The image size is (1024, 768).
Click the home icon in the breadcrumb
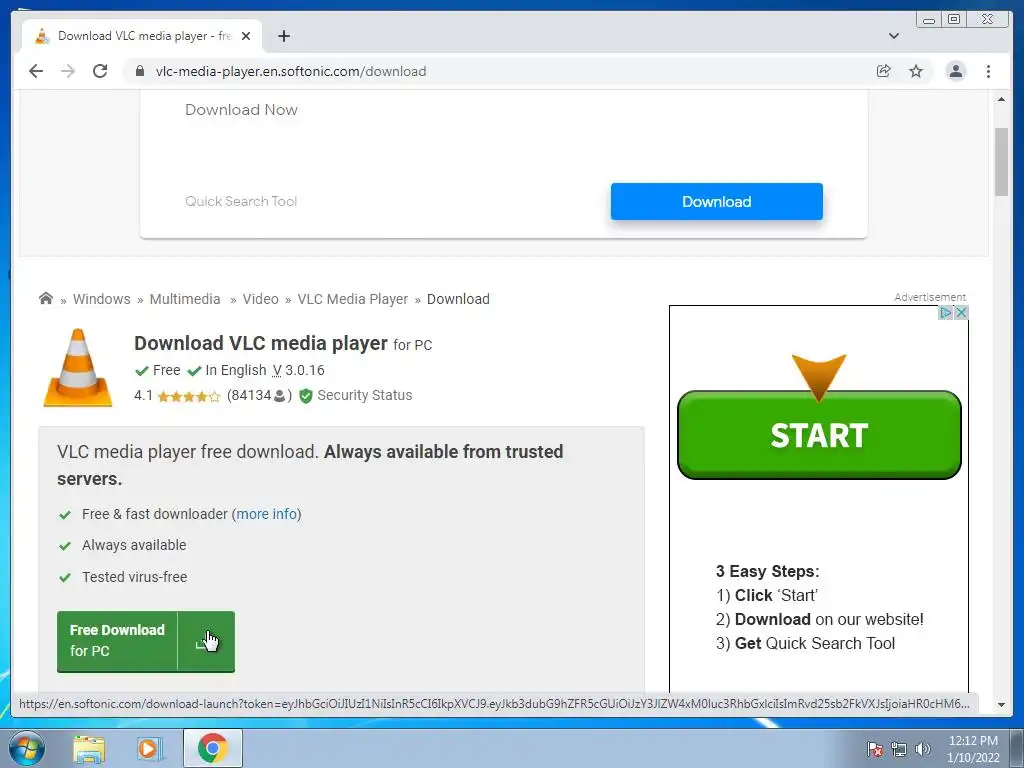tap(46, 298)
